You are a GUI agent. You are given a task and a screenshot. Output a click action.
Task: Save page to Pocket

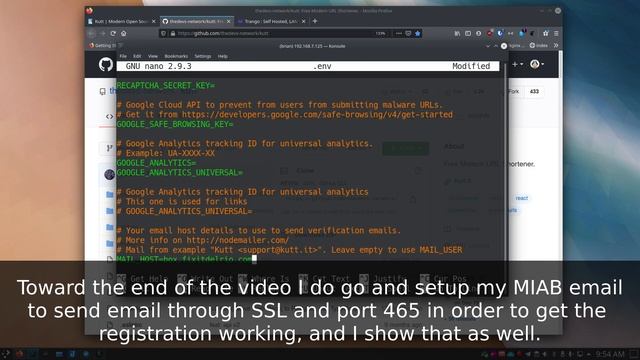coord(408,33)
